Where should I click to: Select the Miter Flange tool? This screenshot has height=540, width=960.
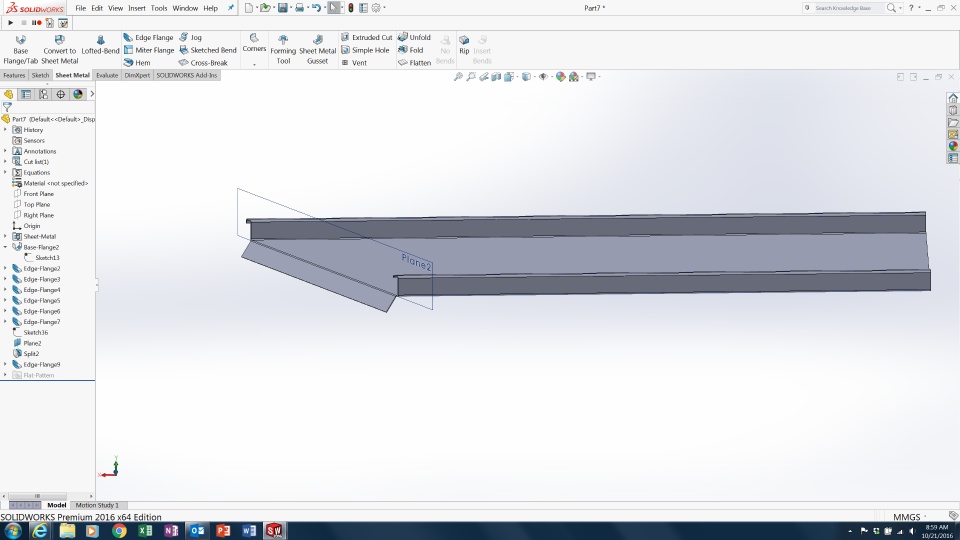pos(149,50)
